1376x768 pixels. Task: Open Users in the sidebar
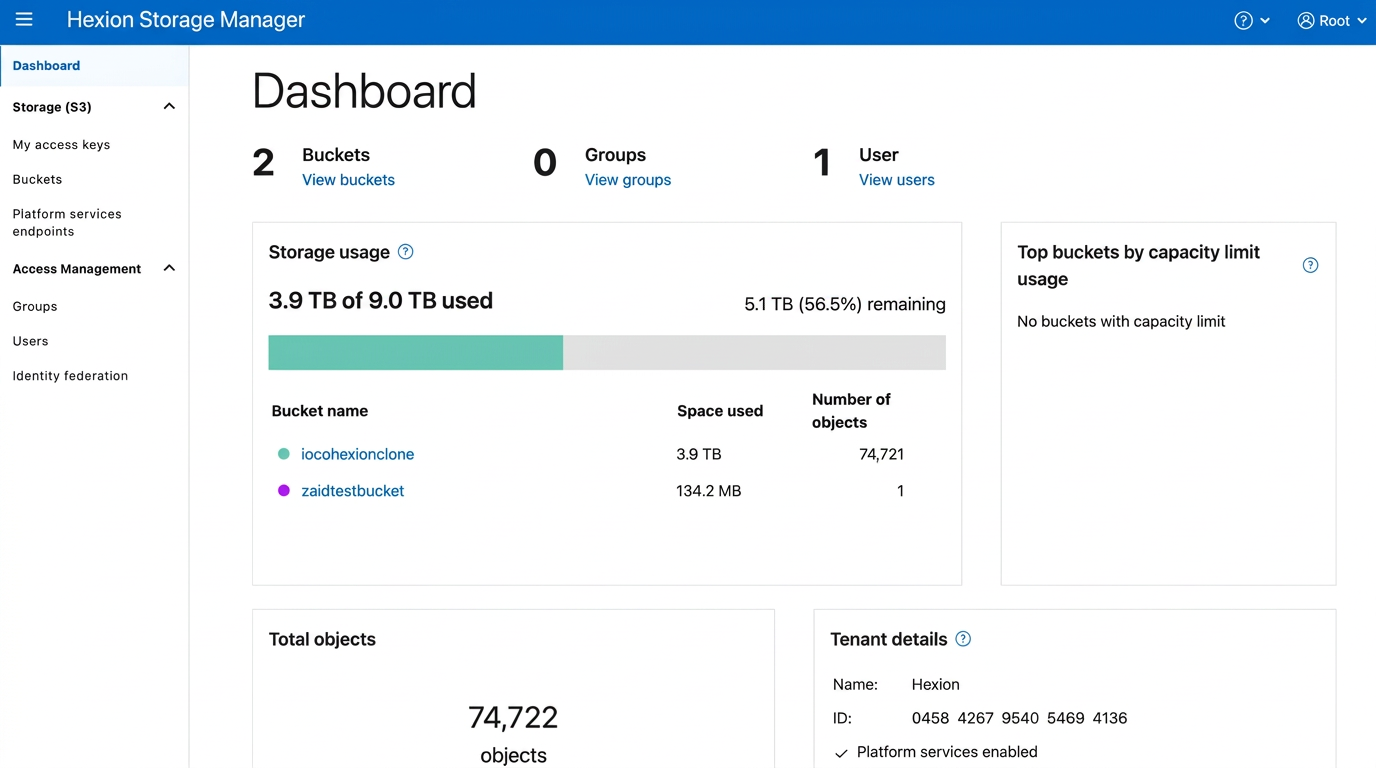coord(30,342)
